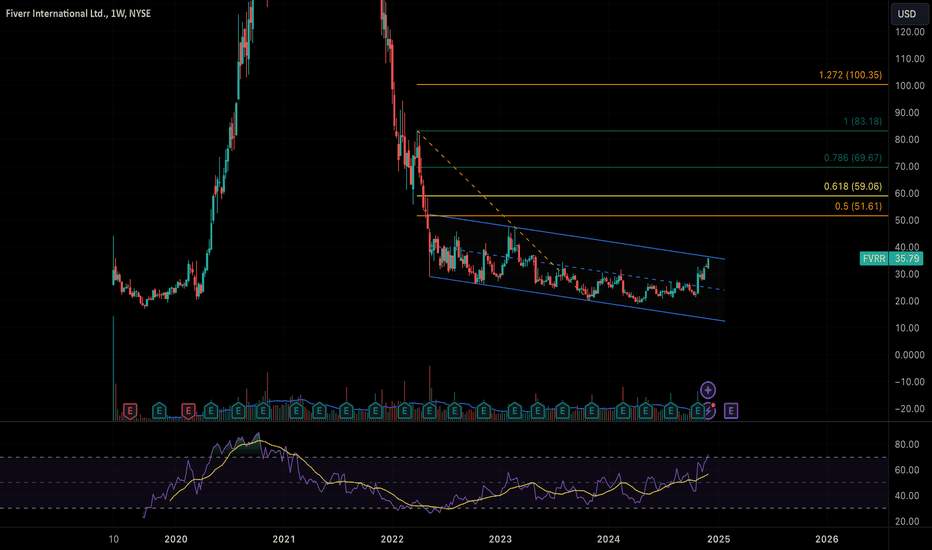Select the 0.5 (51.61) Fibonacci label
932x550 pixels.
858,206
